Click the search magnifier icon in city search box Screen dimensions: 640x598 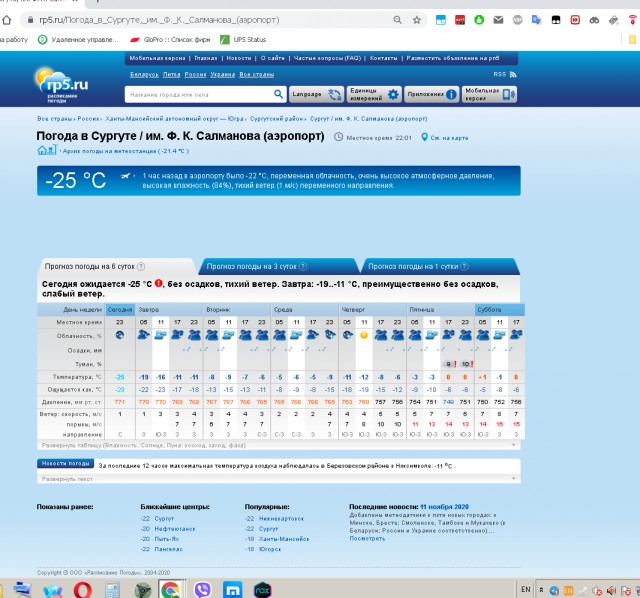278,94
